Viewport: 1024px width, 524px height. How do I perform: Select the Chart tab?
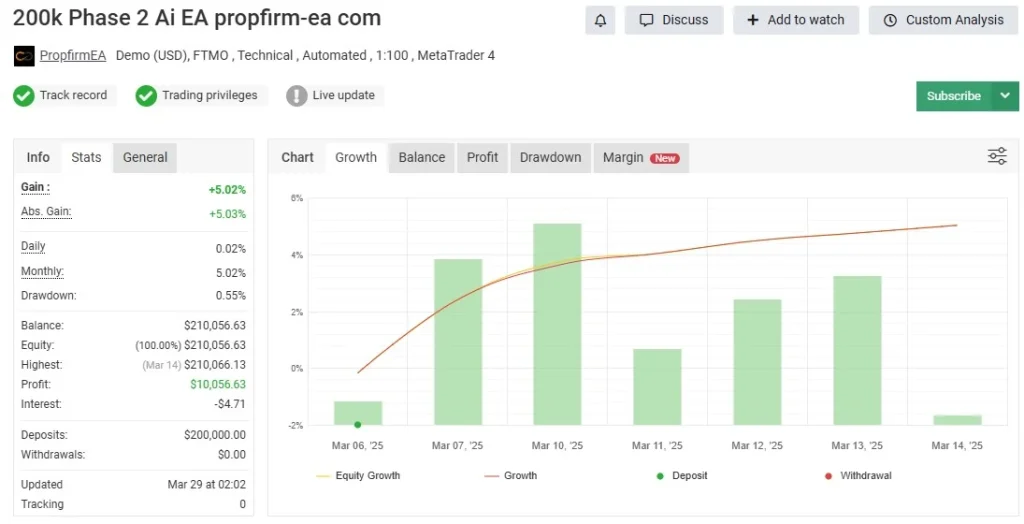pyautogui.click(x=297, y=157)
